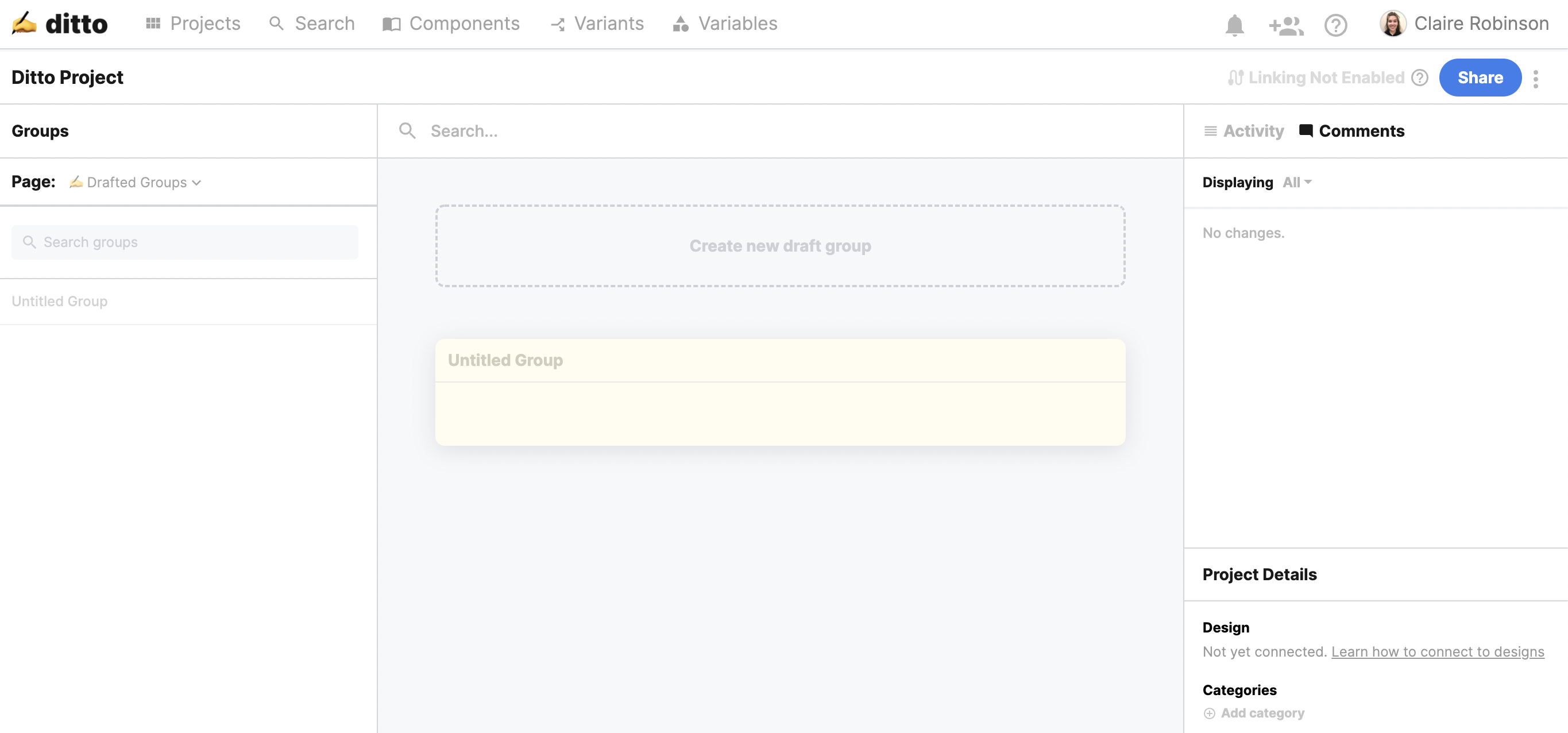This screenshot has height=733, width=1568.
Task: Open the Projects navigation item
Action: [193, 24]
